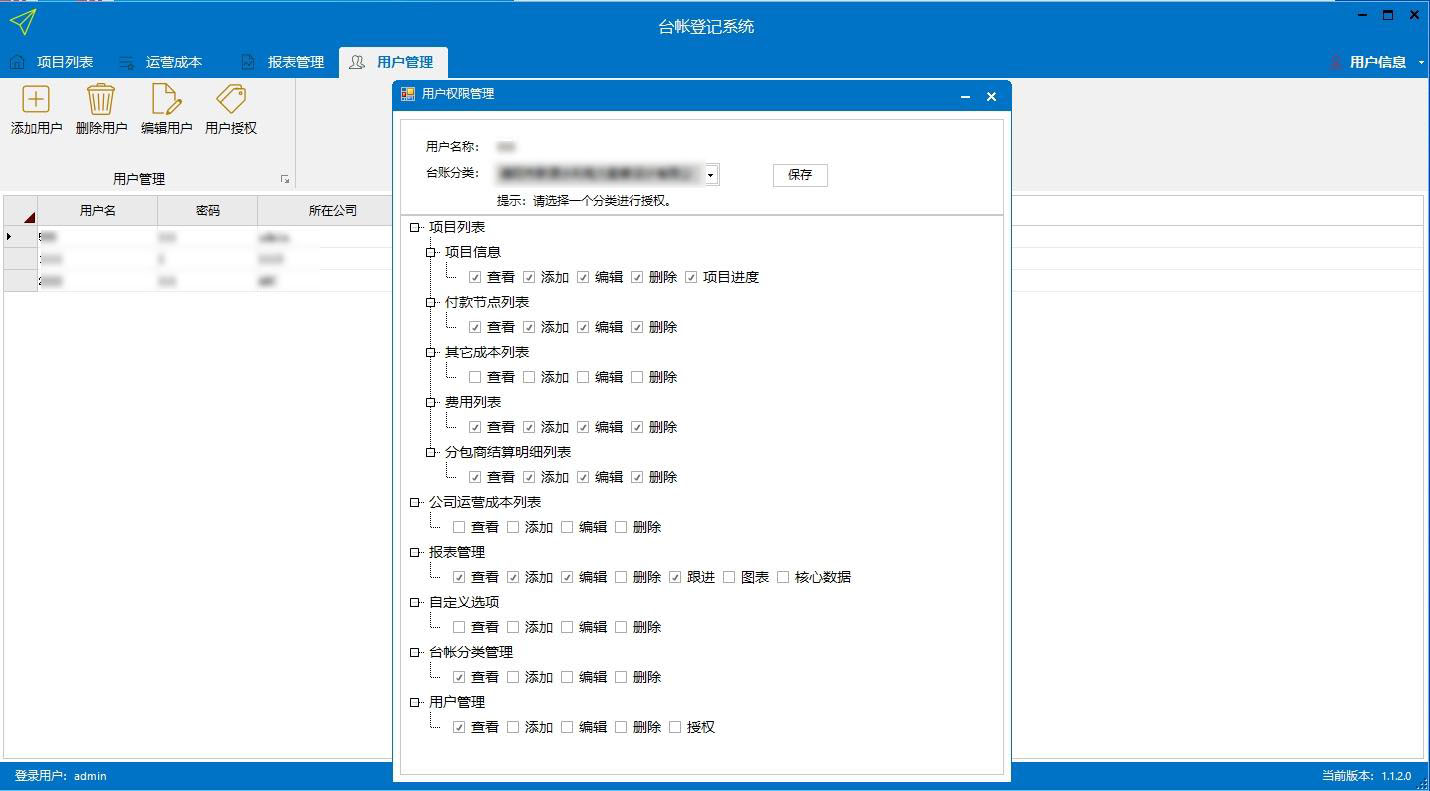Check 编辑 under 台帐分类管理
The width and height of the screenshot is (1430, 791).
pos(567,677)
